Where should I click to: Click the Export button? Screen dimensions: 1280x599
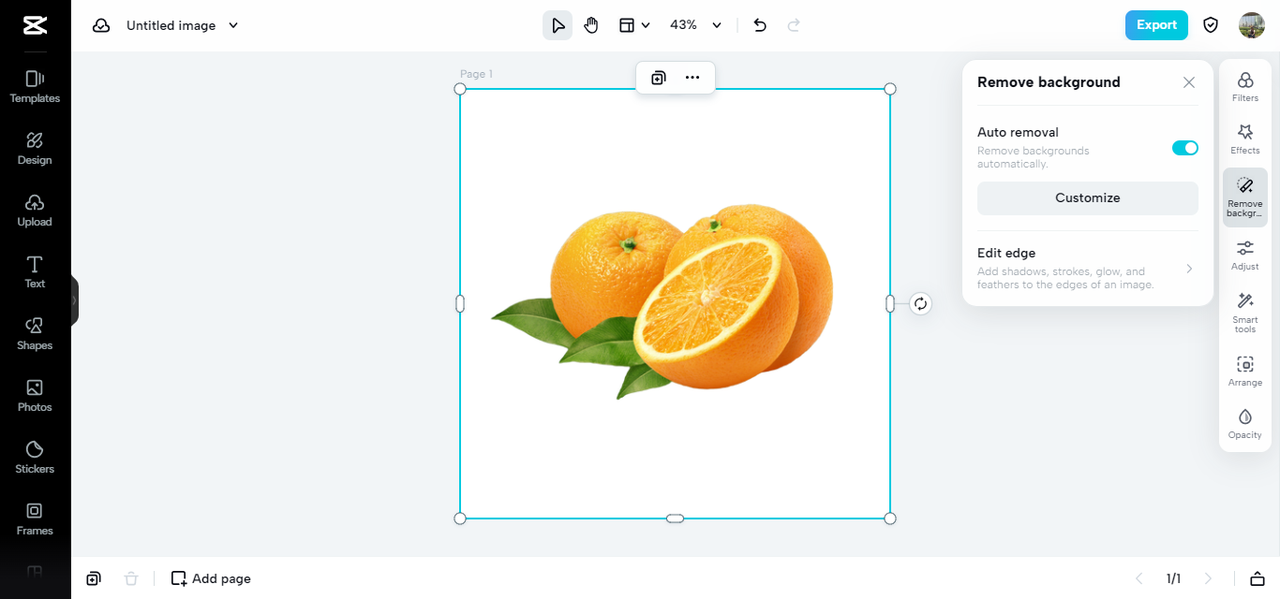click(1156, 25)
